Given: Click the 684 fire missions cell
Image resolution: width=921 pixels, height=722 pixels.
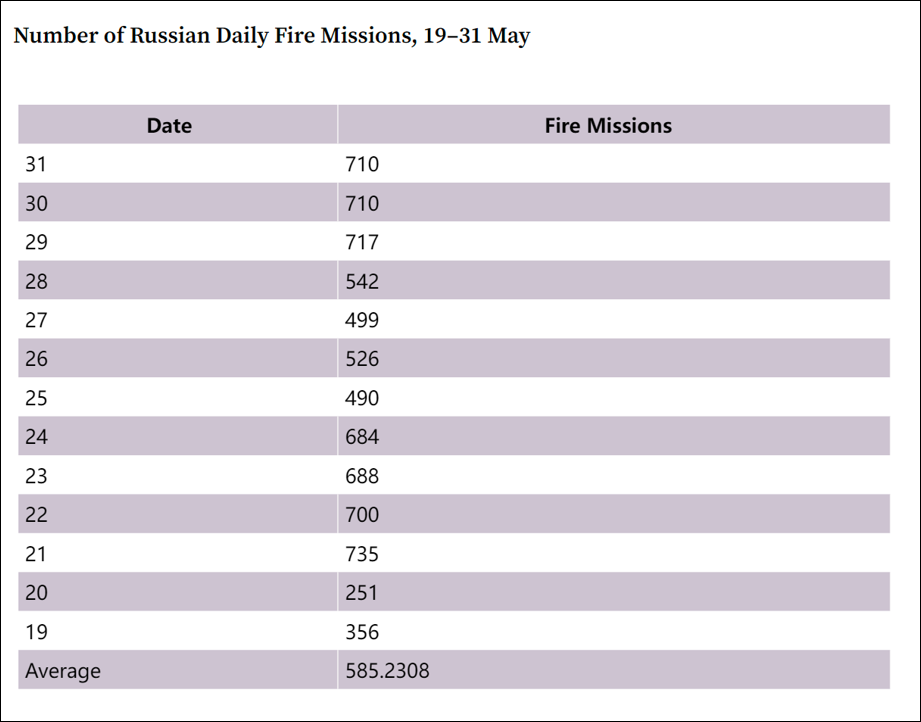Looking at the screenshot, I should [x=362, y=437].
